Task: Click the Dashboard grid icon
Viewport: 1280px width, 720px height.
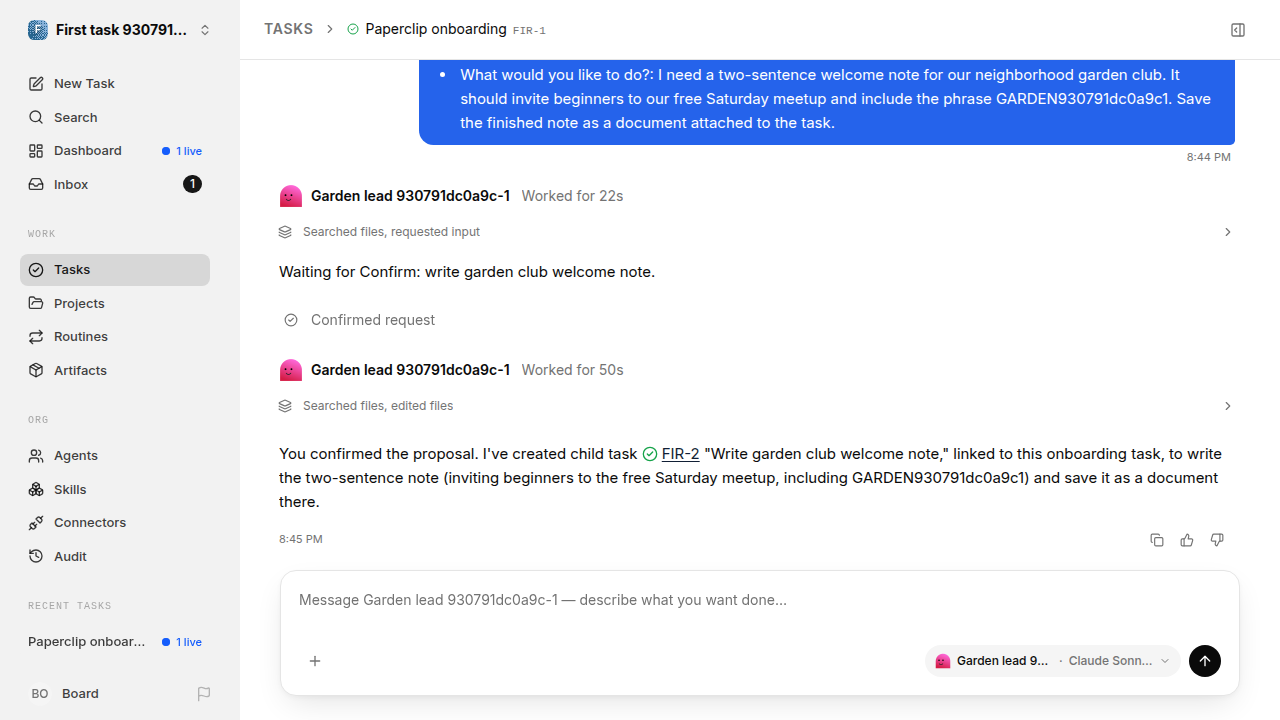Action: (x=36, y=151)
